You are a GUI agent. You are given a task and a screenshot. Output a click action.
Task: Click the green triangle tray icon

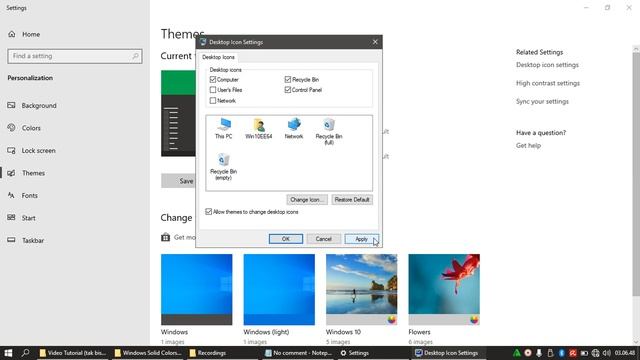pos(517,353)
